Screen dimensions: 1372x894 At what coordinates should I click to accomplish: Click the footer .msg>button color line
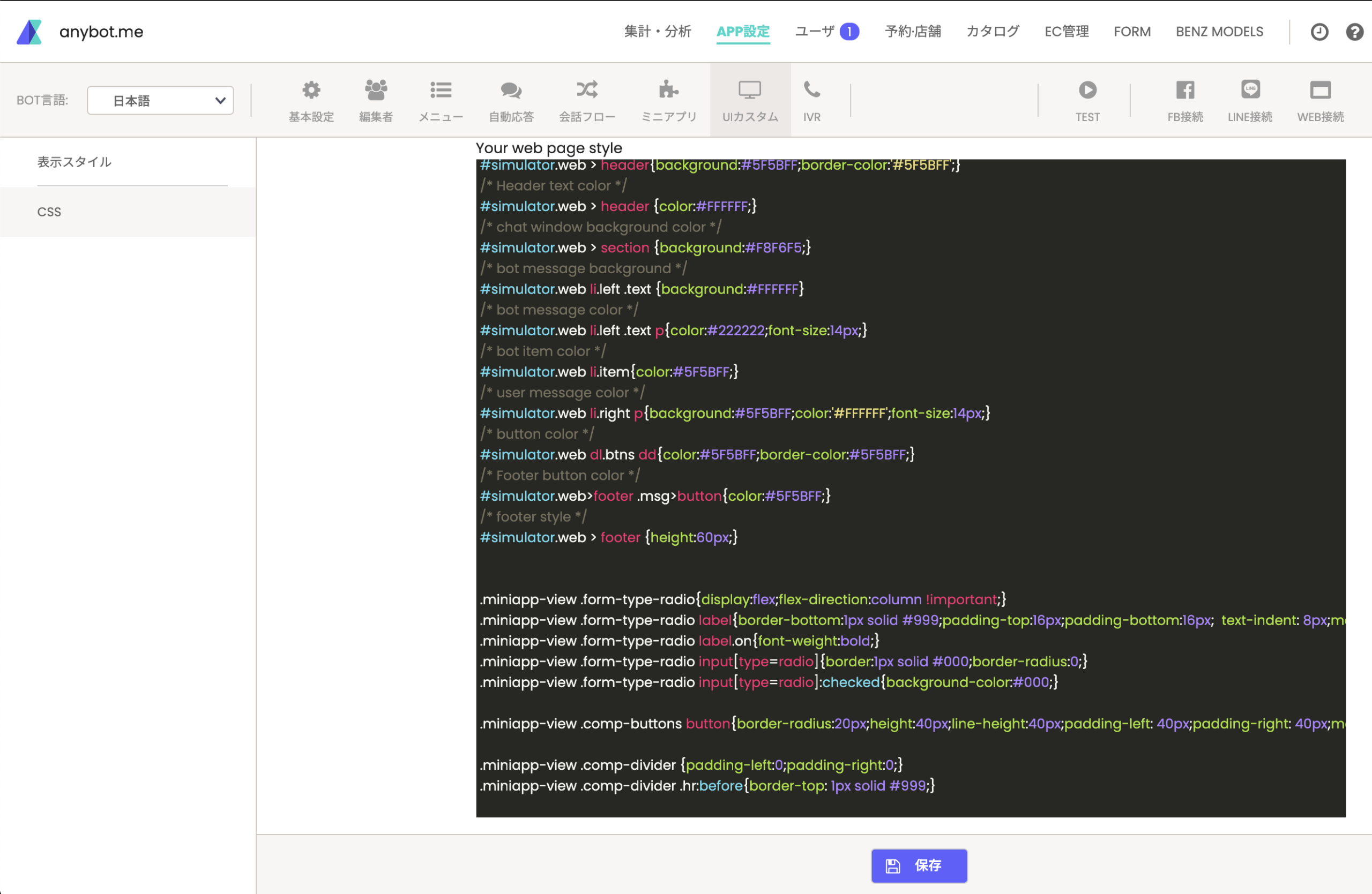pyautogui.click(x=655, y=497)
